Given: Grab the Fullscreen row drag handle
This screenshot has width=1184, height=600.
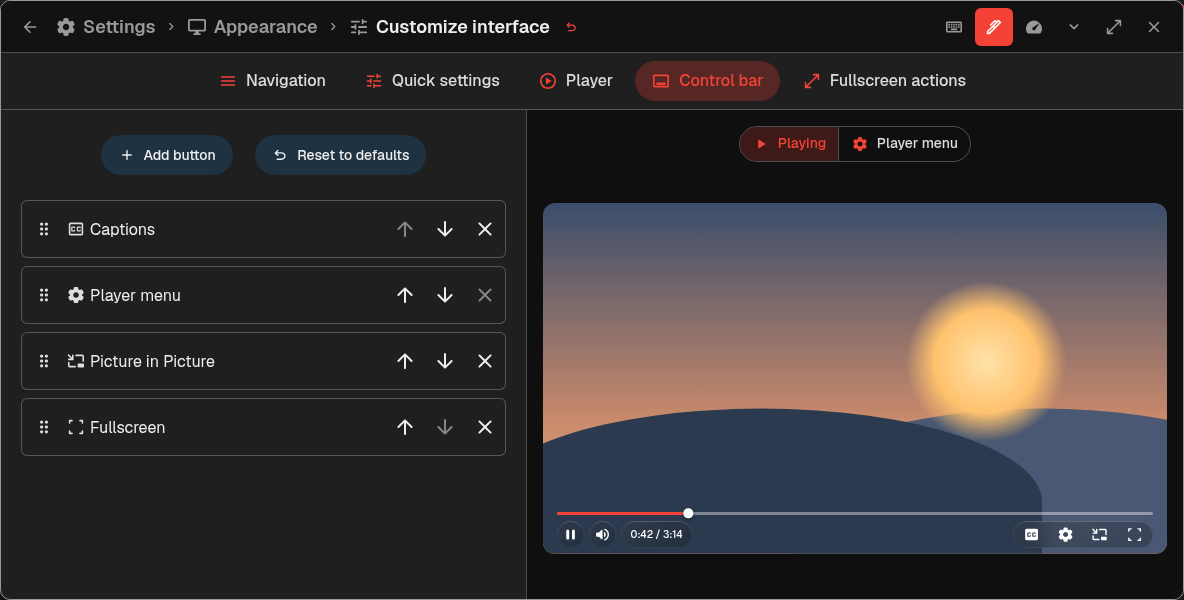Looking at the screenshot, I should 44,427.
